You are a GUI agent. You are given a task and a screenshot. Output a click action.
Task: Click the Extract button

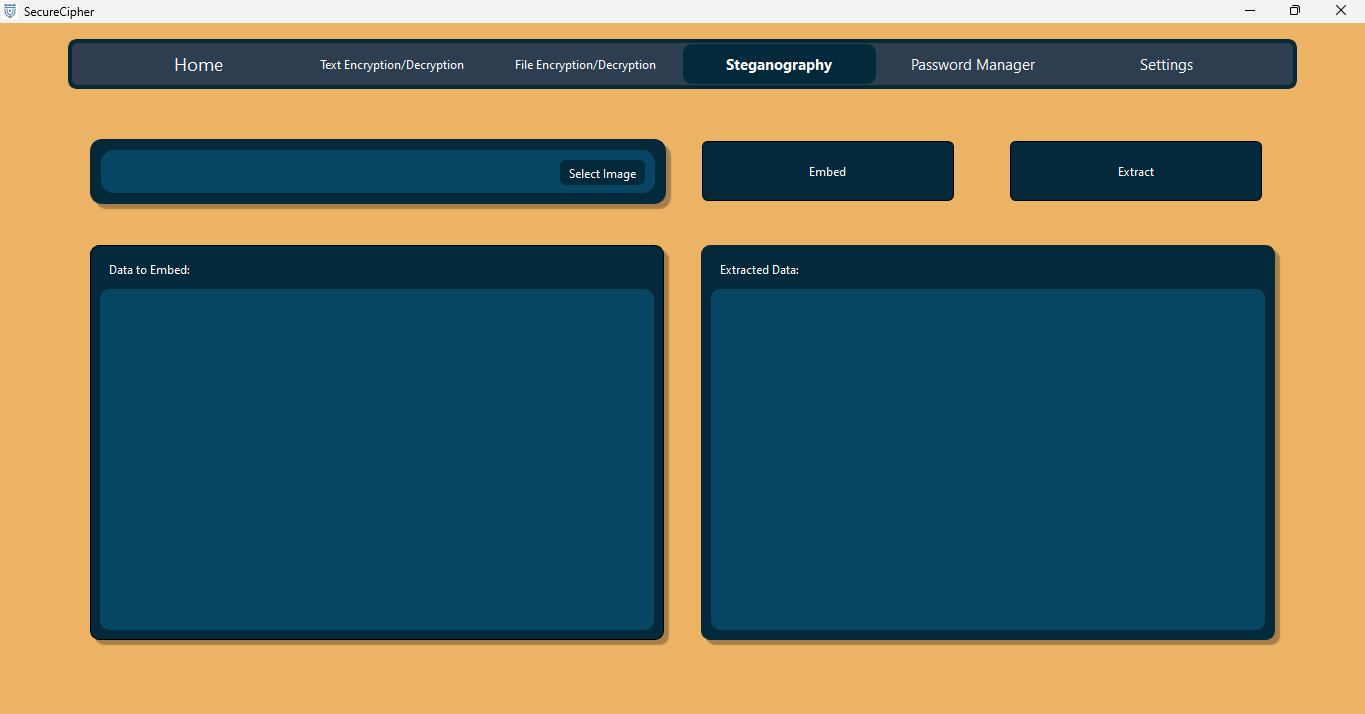[x=1135, y=172]
